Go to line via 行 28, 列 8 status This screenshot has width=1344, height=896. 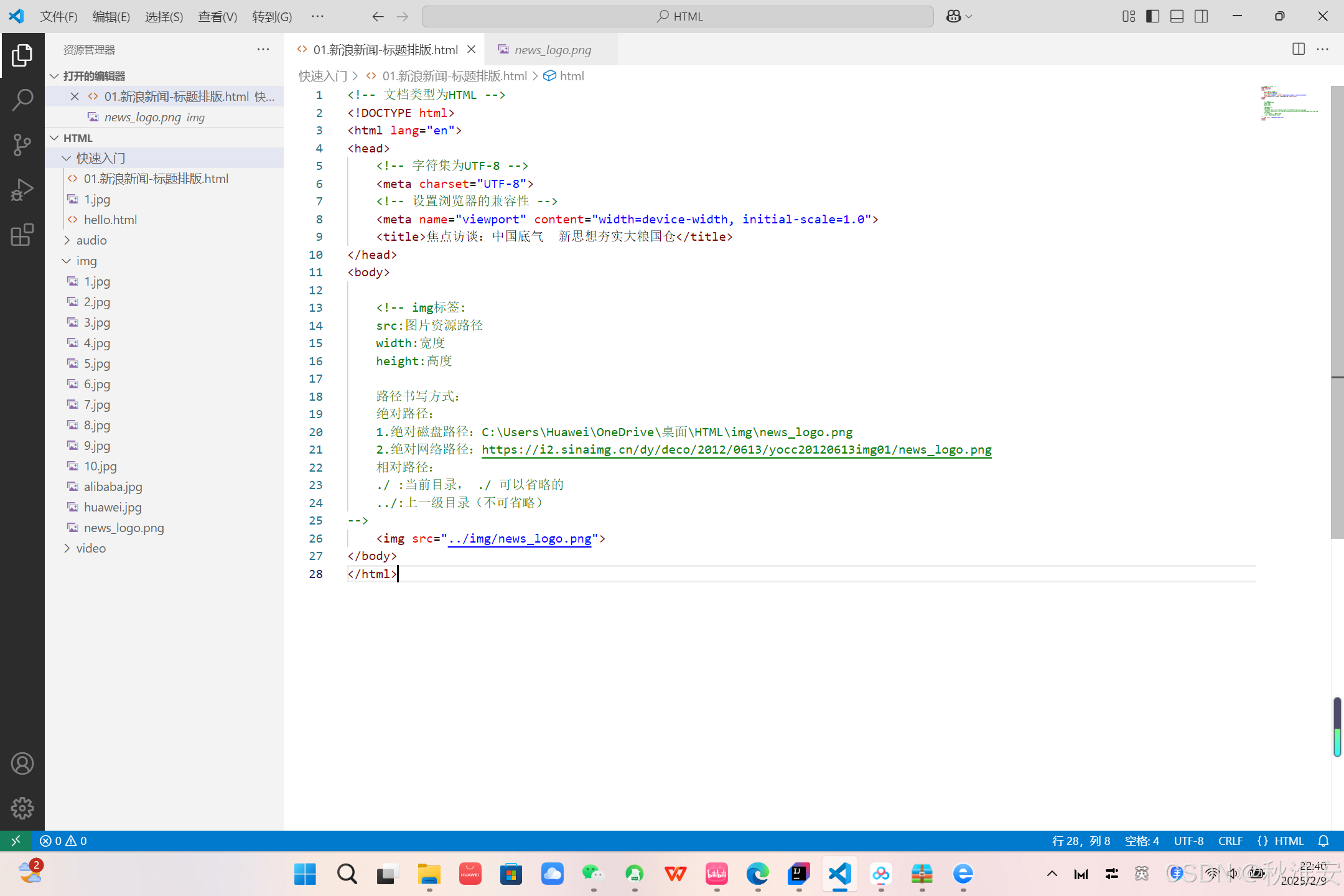click(x=1081, y=841)
